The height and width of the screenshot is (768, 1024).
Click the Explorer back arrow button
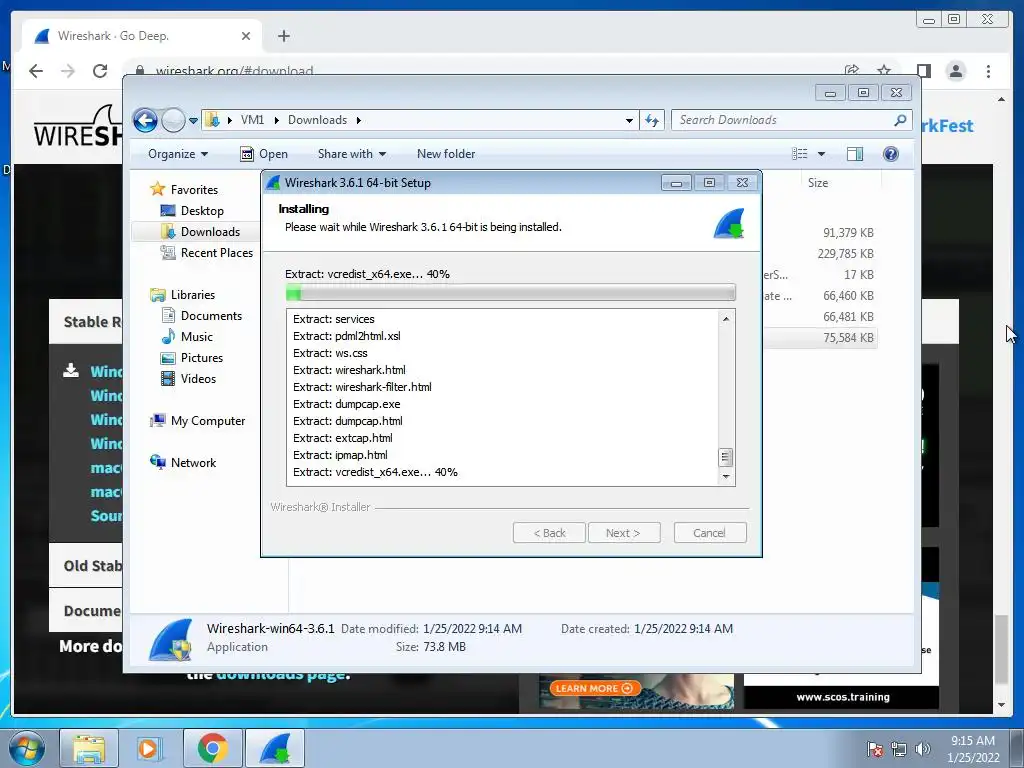145,120
